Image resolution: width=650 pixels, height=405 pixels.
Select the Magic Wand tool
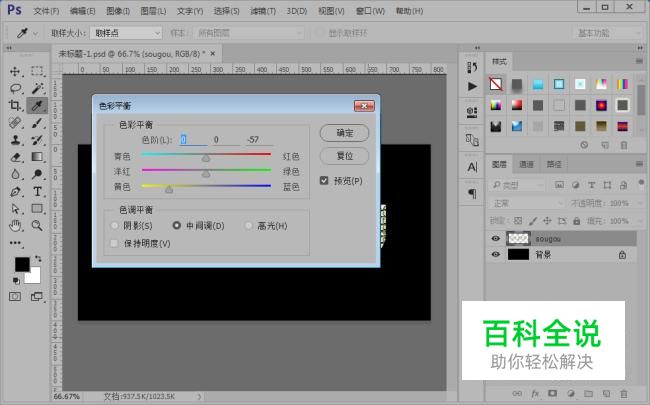[x=37, y=88]
